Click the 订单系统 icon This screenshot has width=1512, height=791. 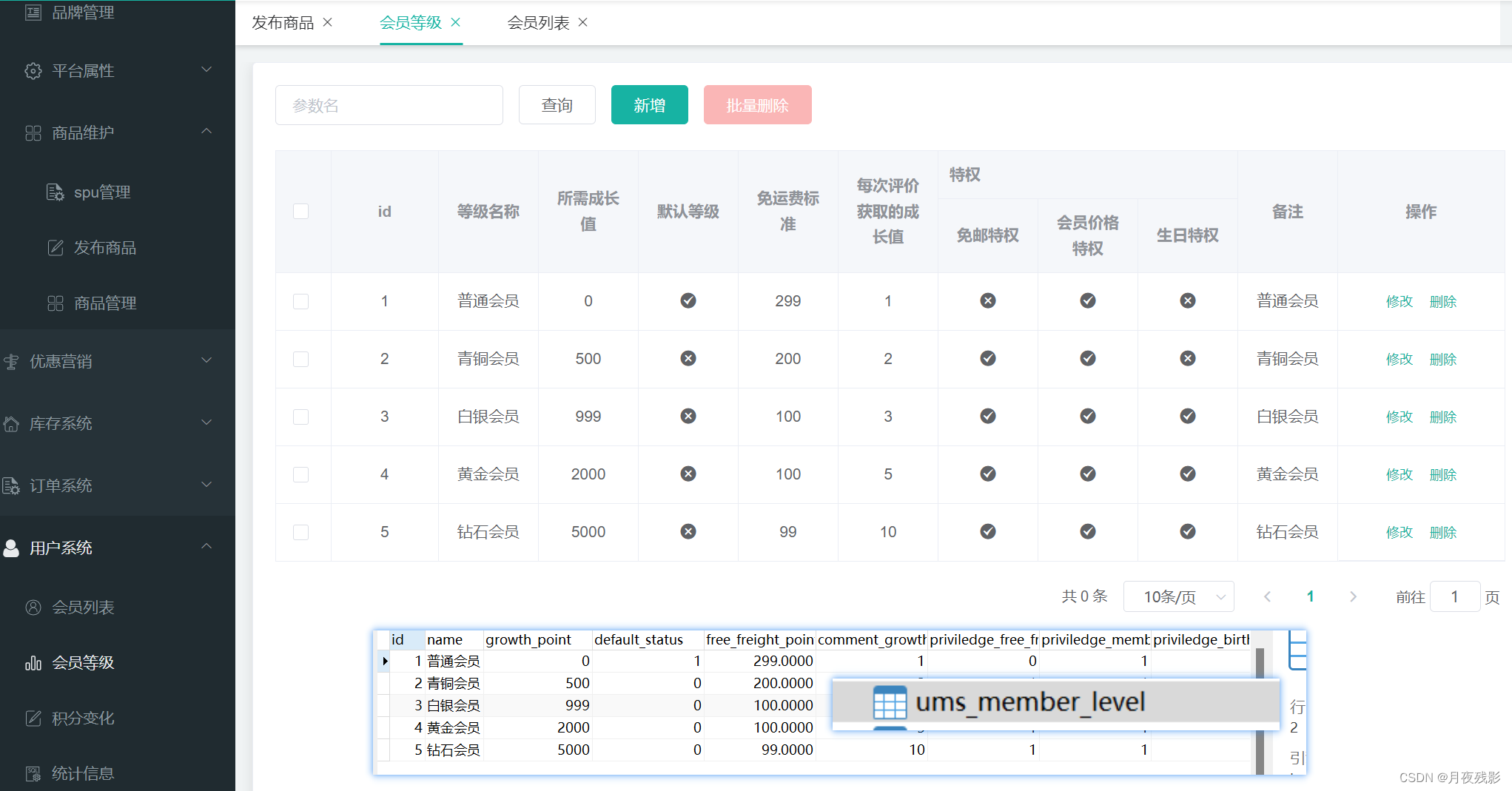pos(11,485)
